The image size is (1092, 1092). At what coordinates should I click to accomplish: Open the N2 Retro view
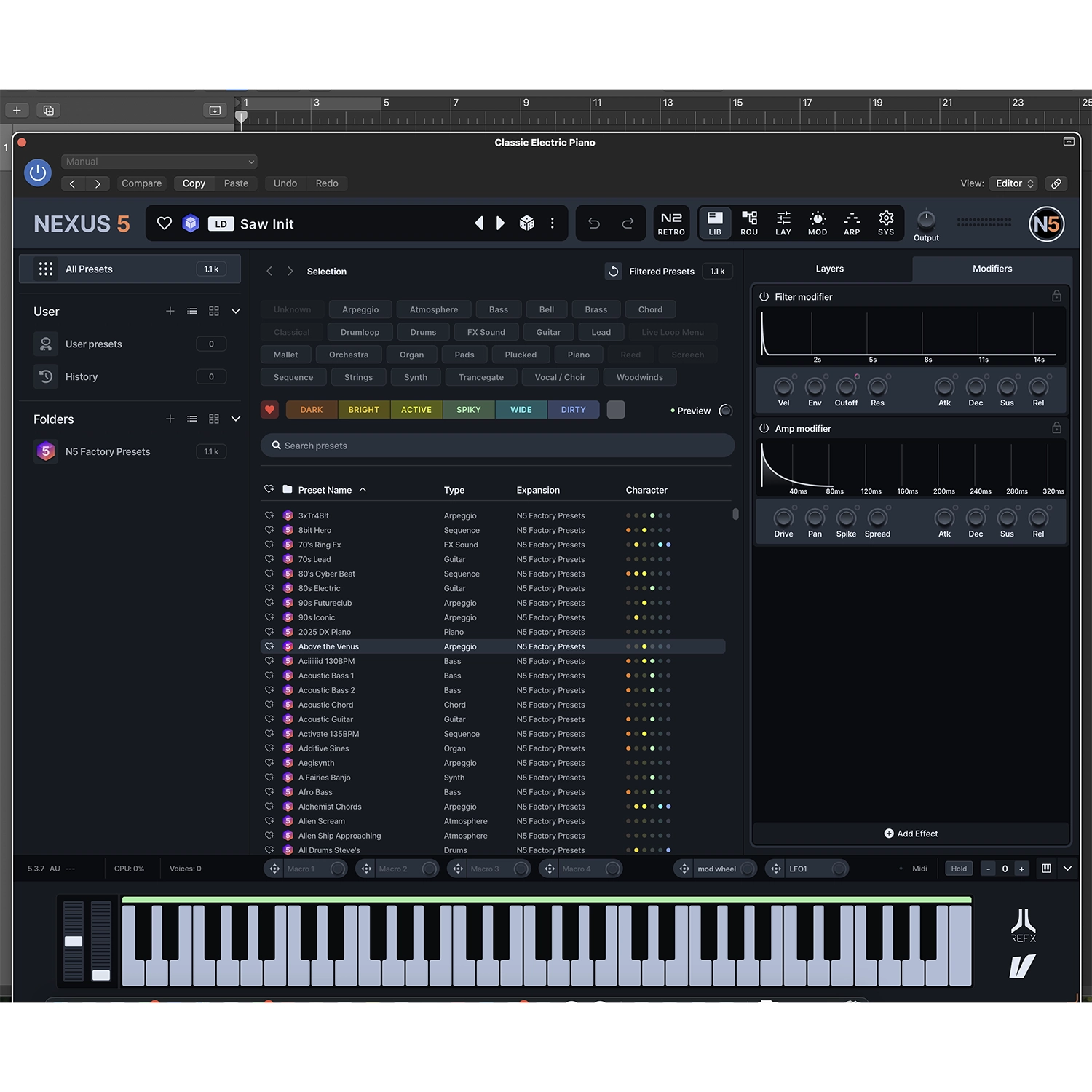670,223
